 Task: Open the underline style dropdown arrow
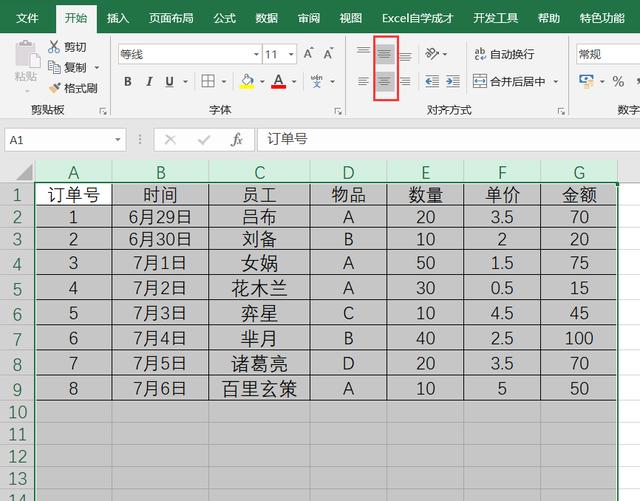coord(186,82)
